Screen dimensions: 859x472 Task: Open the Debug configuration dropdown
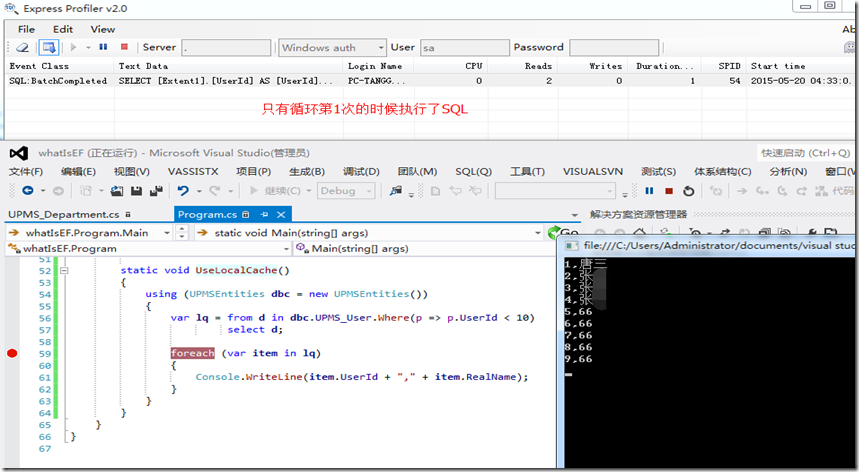click(x=346, y=191)
